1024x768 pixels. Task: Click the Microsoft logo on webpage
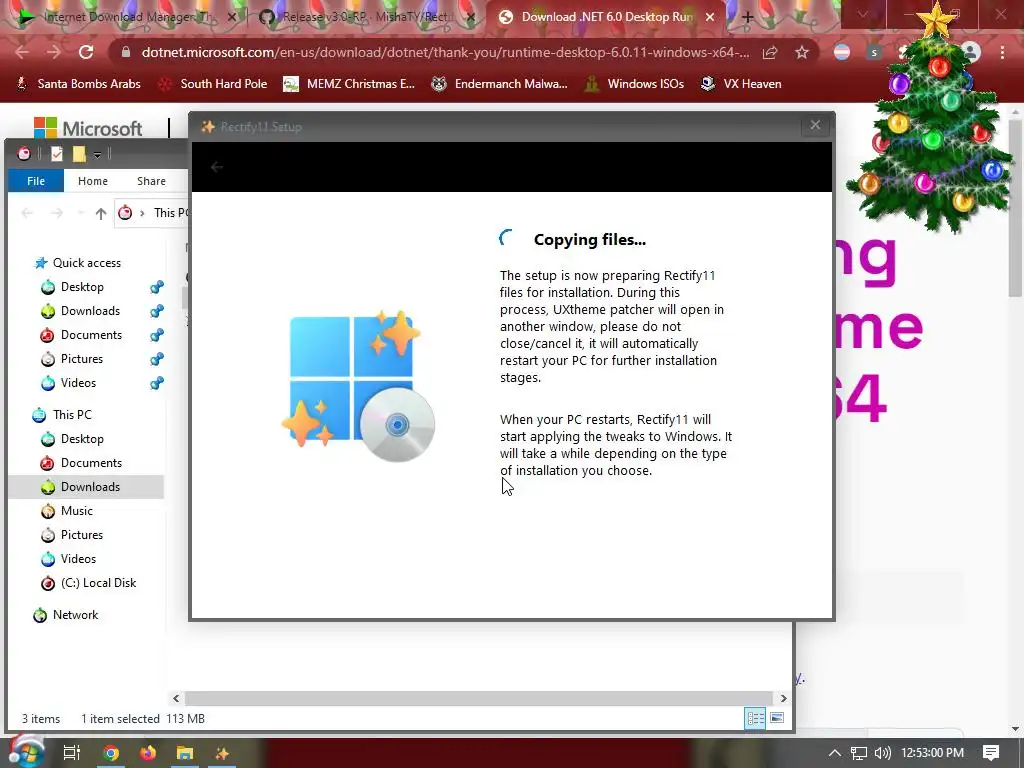[88, 128]
